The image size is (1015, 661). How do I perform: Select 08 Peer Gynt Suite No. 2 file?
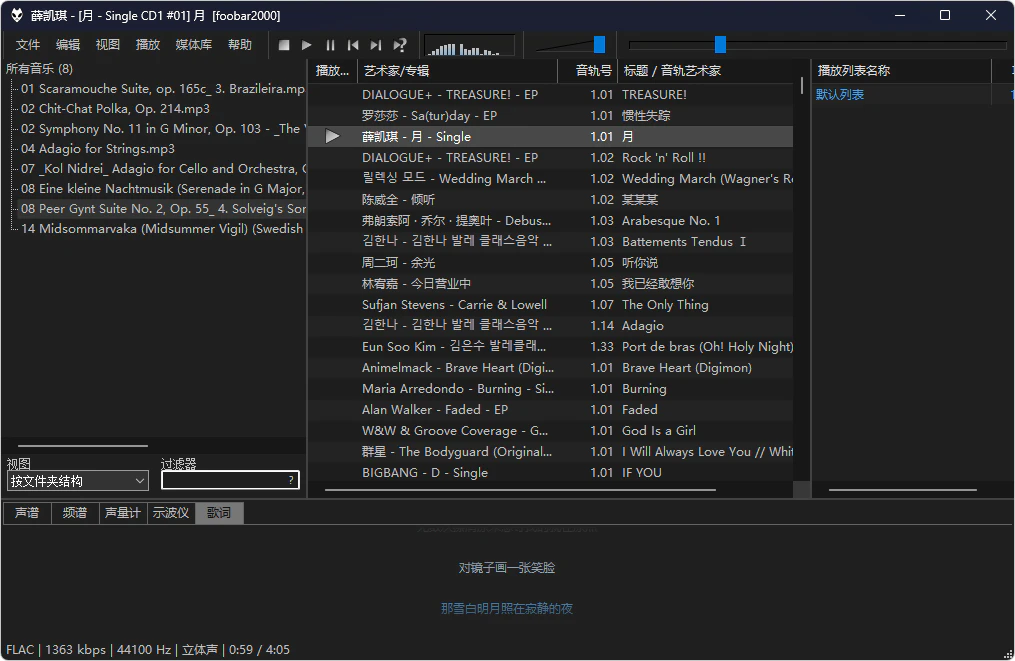click(162, 209)
